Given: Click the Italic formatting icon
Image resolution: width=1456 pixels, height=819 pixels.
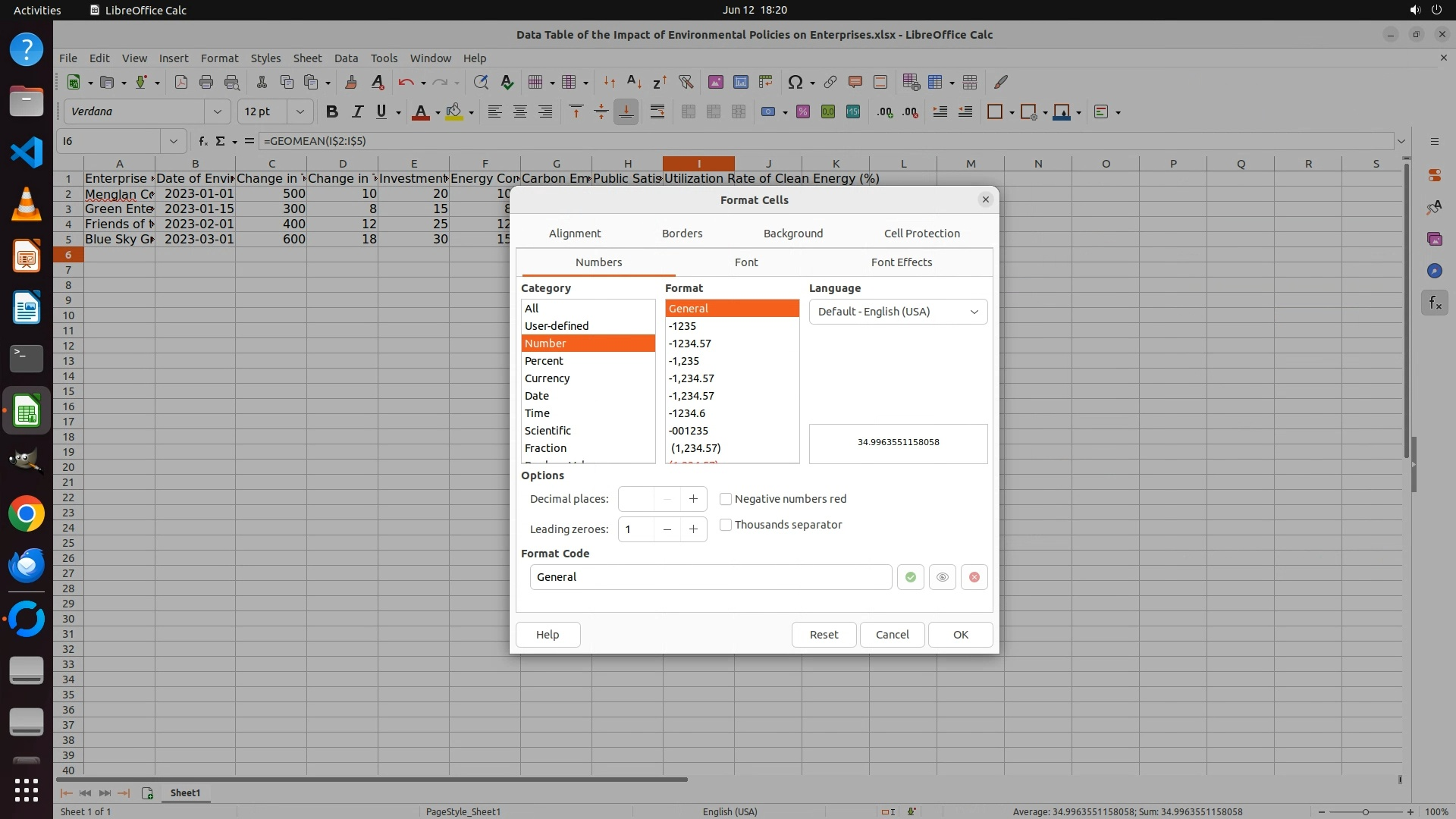Looking at the screenshot, I should coord(356,111).
